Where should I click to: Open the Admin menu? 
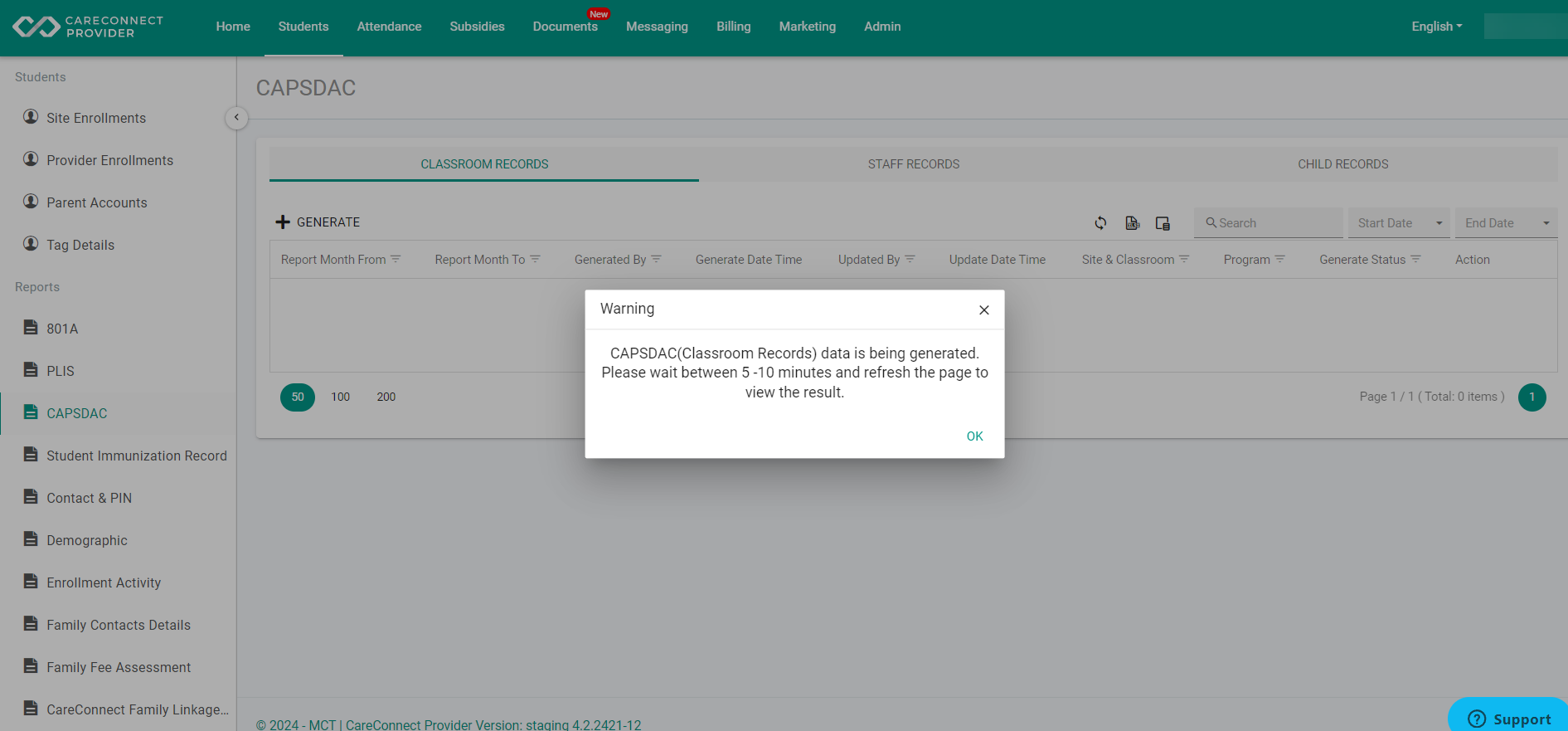(882, 27)
